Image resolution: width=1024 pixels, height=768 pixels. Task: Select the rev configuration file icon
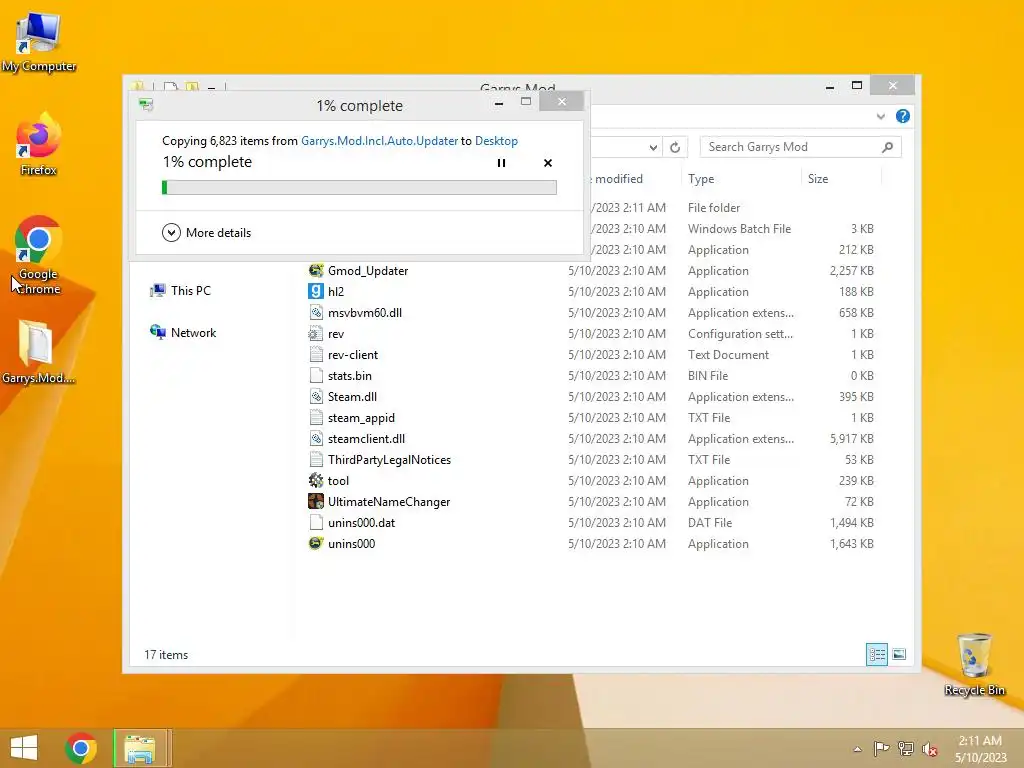coord(316,334)
